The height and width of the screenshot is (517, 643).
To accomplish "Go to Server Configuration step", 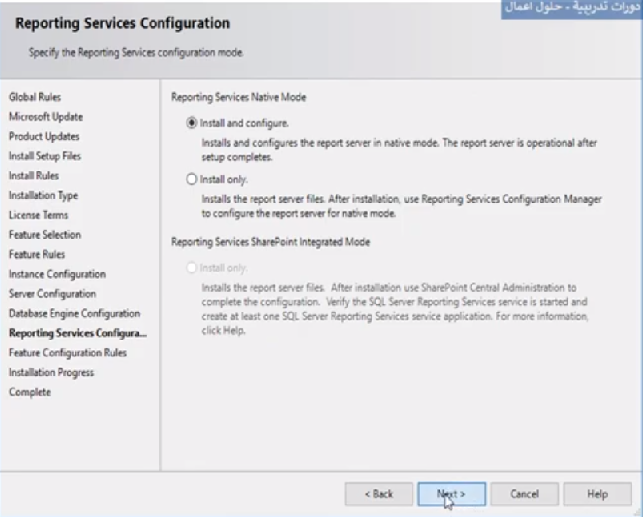I will [x=52, y=294].
